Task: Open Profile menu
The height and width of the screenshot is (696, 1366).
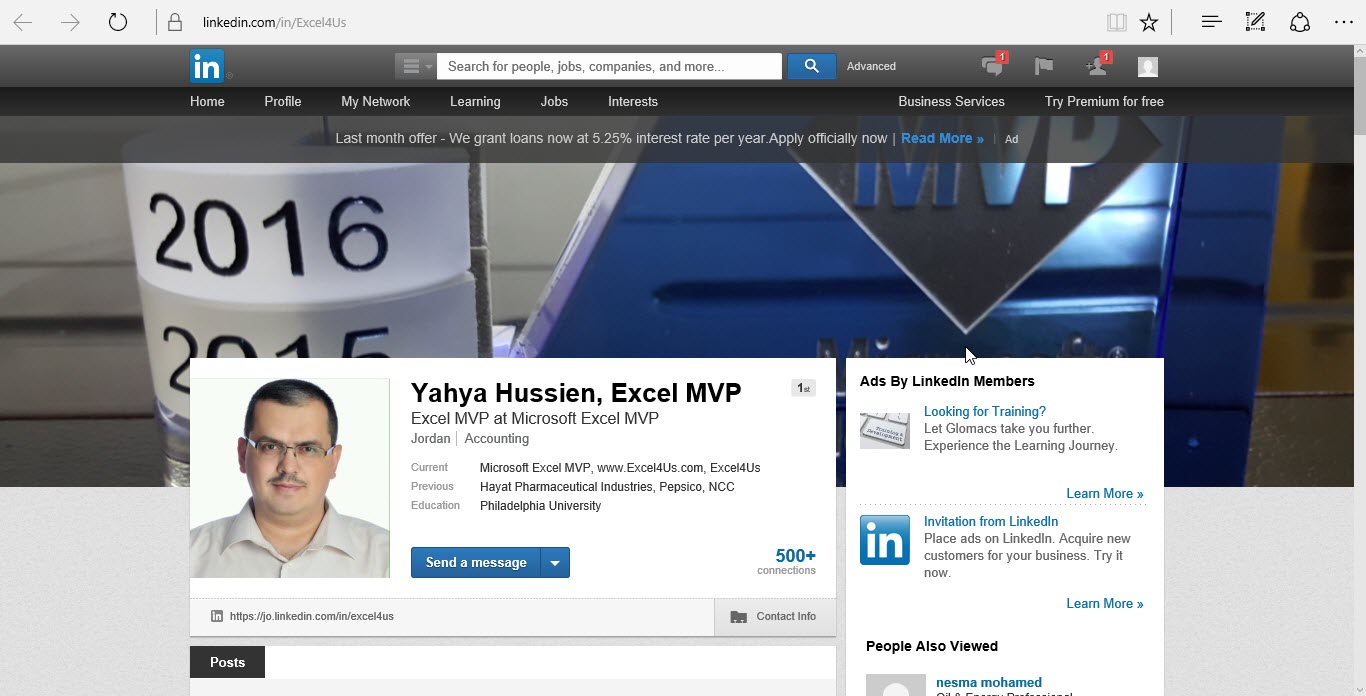Action: click(x=283, y=101)
